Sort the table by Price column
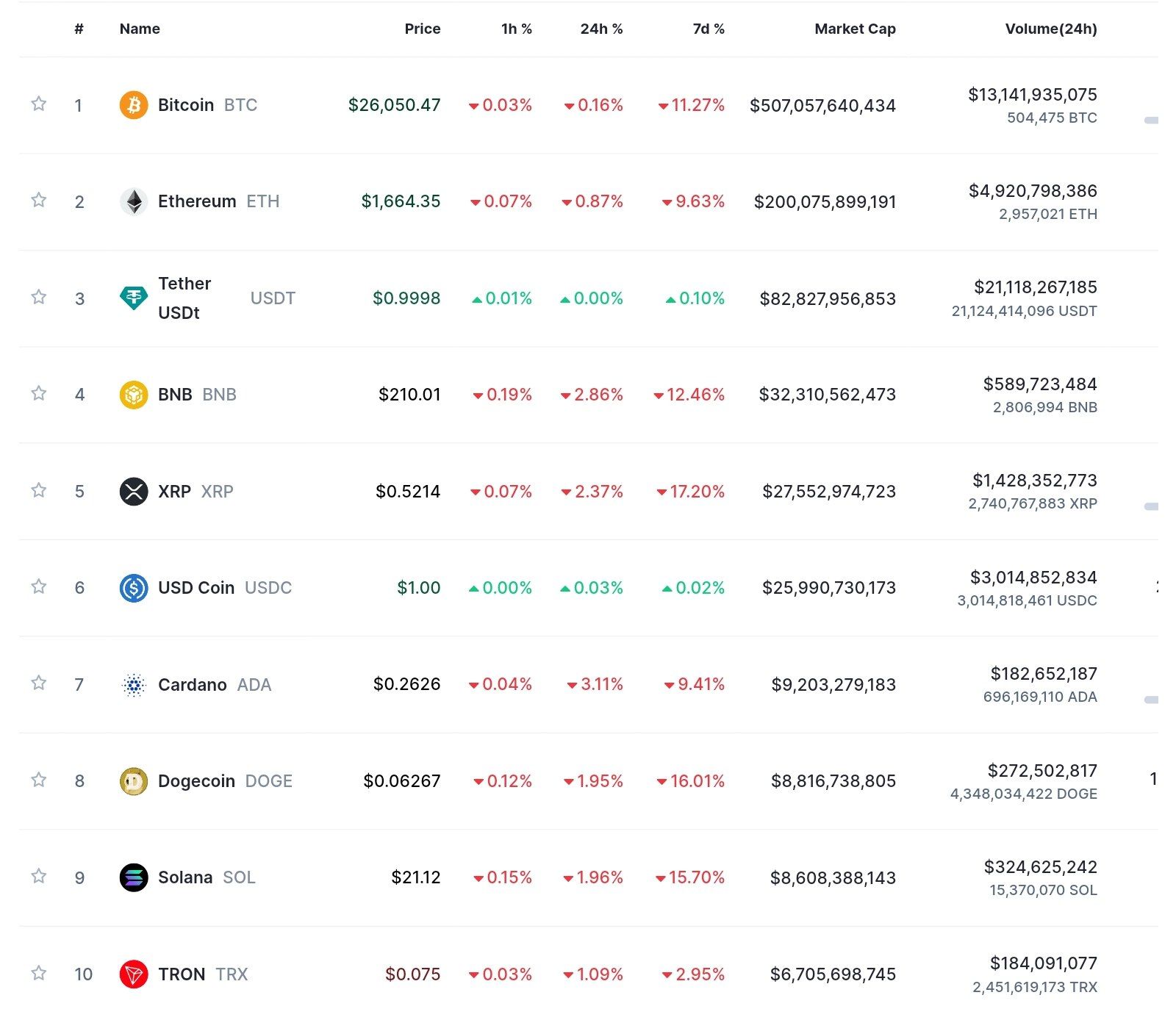The image size is (1176, 1020). (x=422, y=29)
